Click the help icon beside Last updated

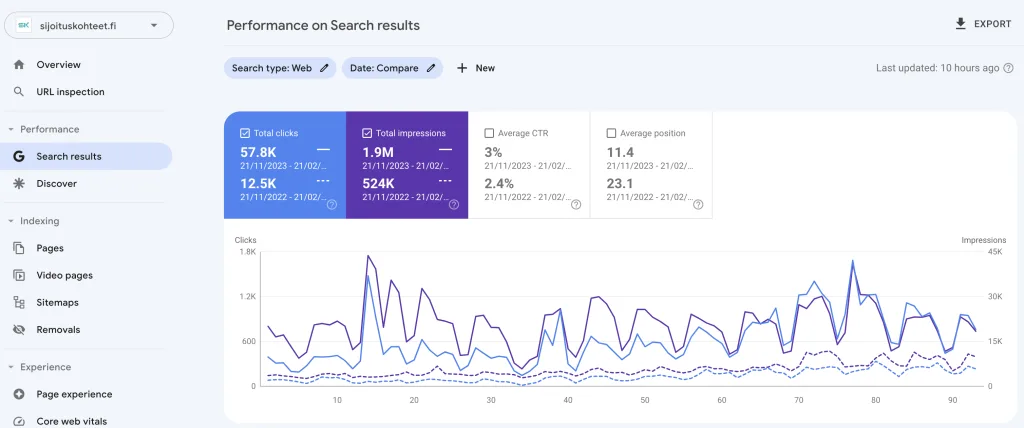(x=1008, y=68)
